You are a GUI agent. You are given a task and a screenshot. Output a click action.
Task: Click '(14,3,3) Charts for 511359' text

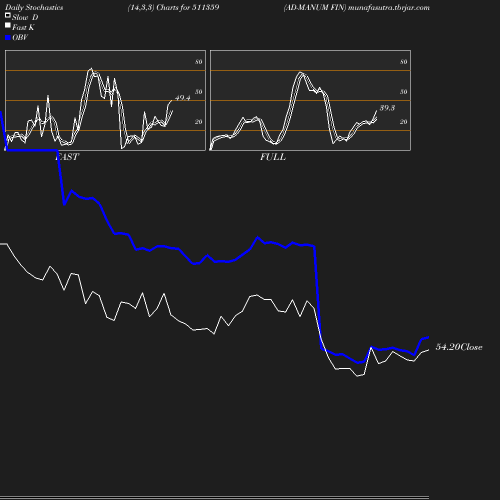click(173, 8)
